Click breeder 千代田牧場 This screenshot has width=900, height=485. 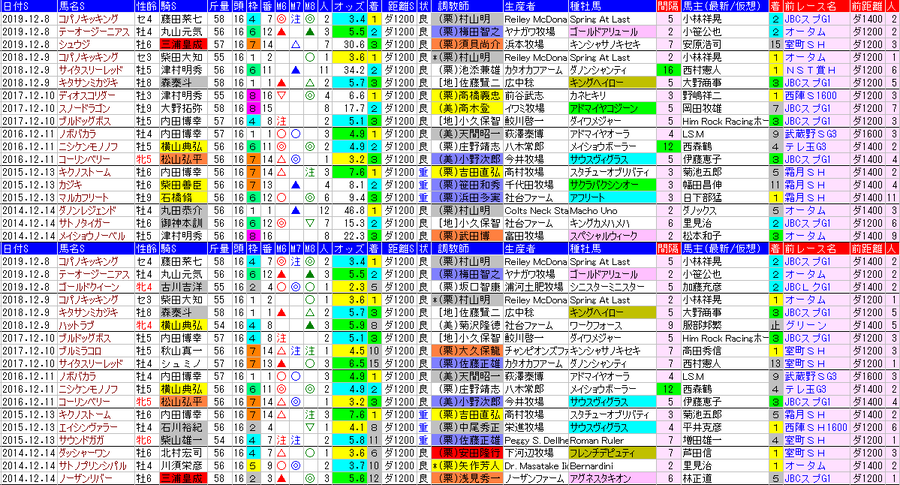(x=529, y=185)
